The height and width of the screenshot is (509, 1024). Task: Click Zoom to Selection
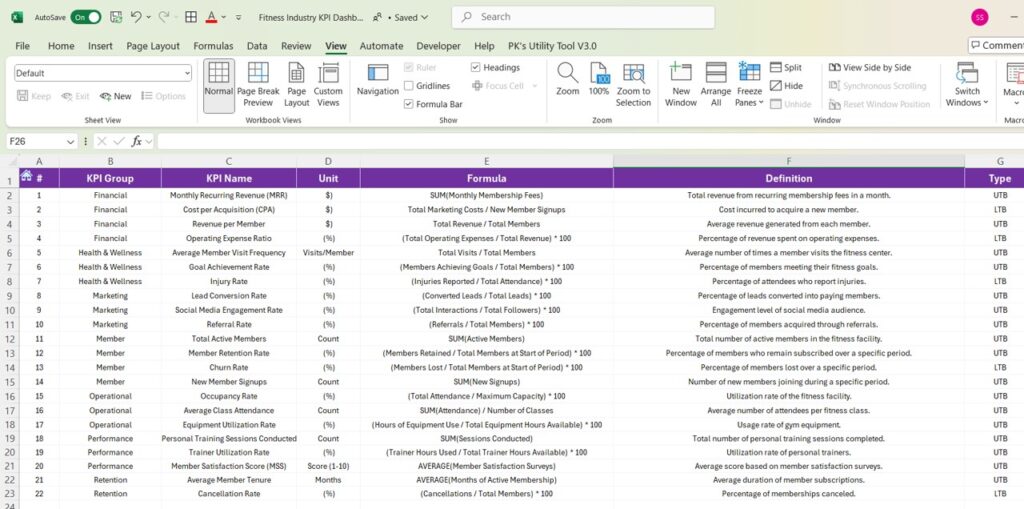tap(633, 85)
